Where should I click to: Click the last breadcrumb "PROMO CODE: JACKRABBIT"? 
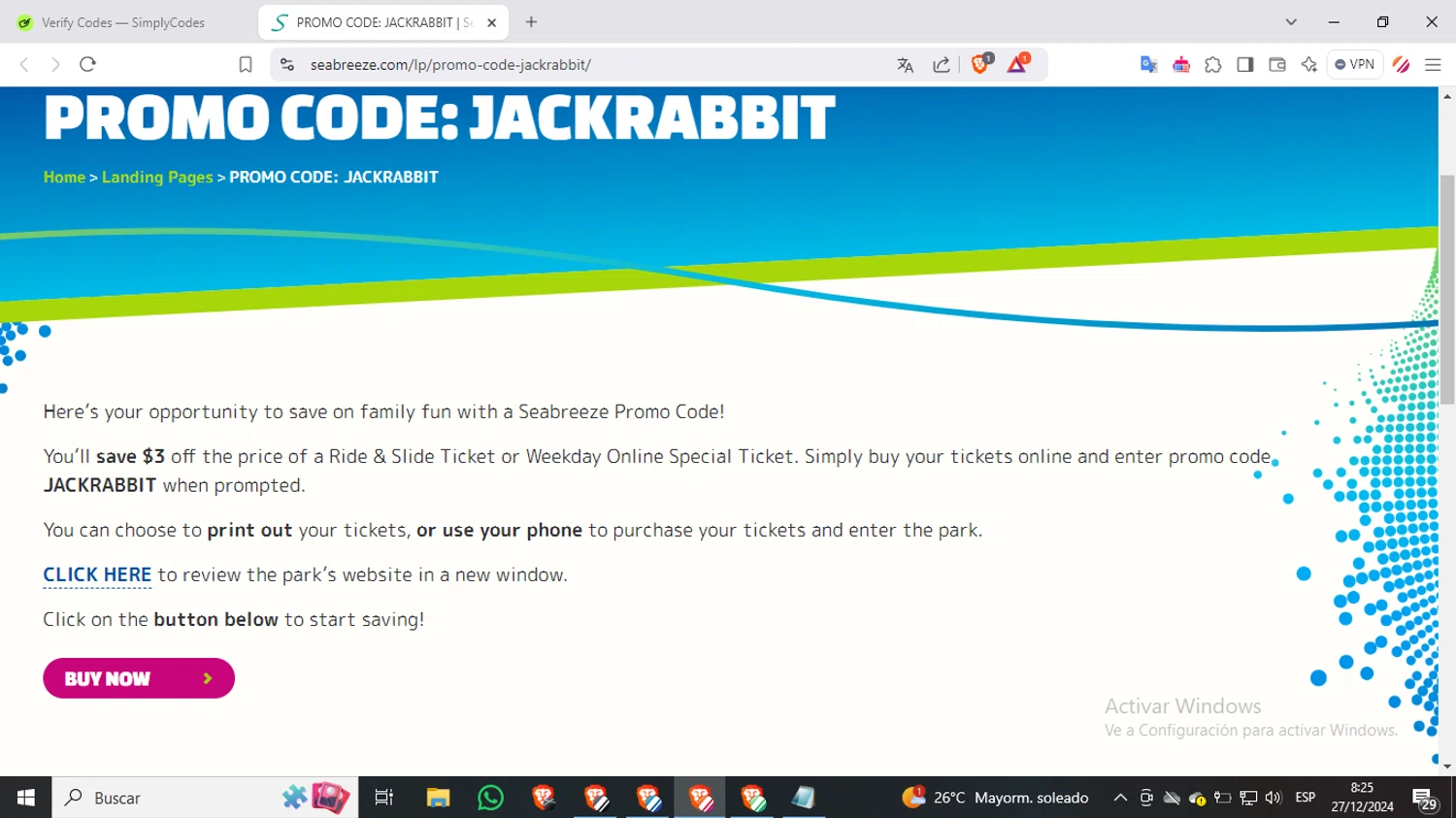(334, 177)
